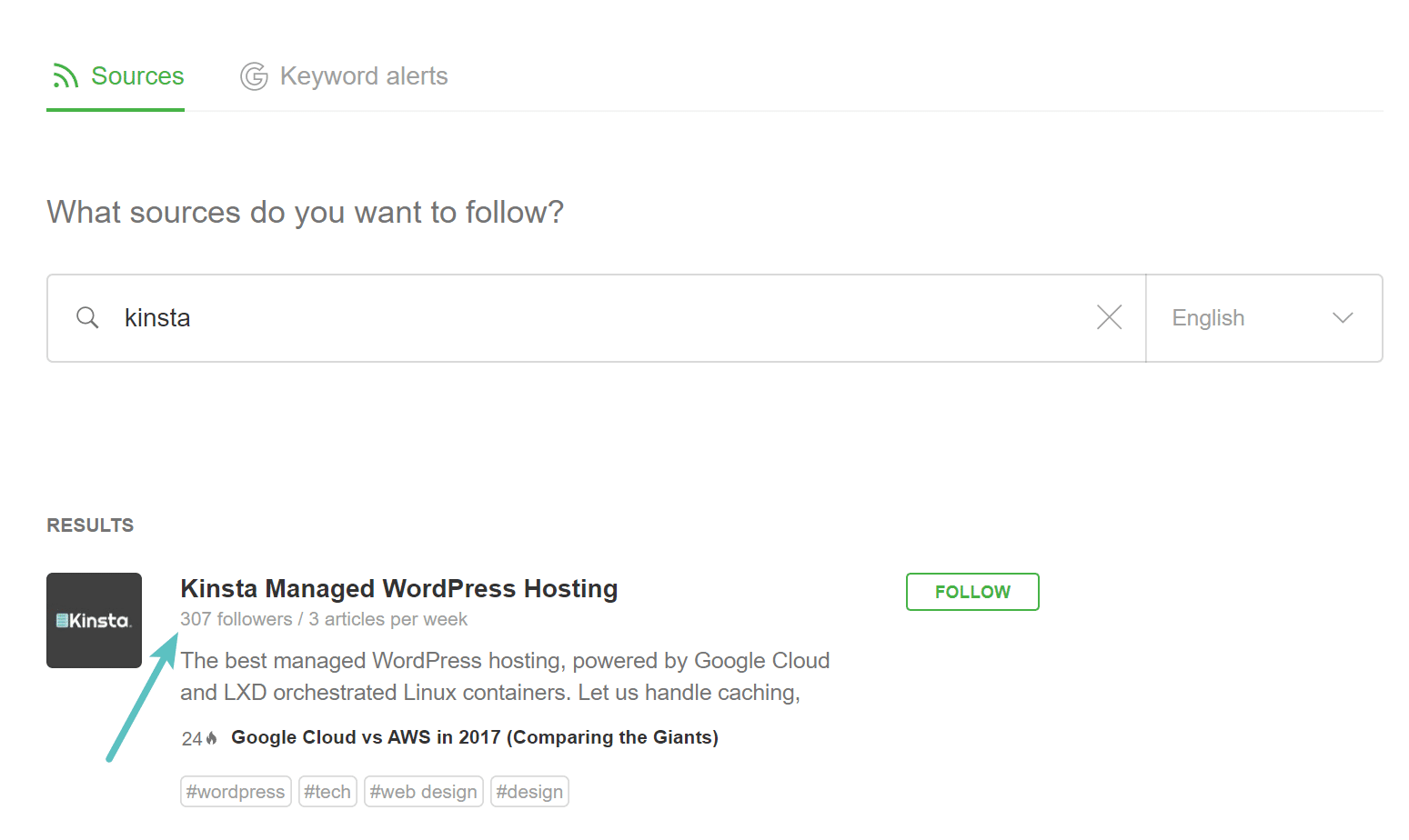Focus the search field containing kinsta
Image resolution: width=1409 pixels, height=840 pixels.
coord(597,318)
